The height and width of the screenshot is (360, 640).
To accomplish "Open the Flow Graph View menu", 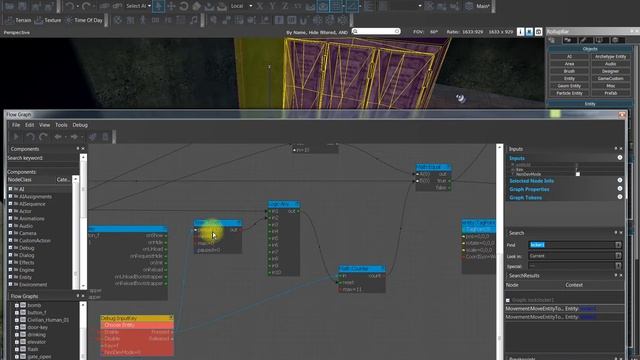I will [44, 125].
